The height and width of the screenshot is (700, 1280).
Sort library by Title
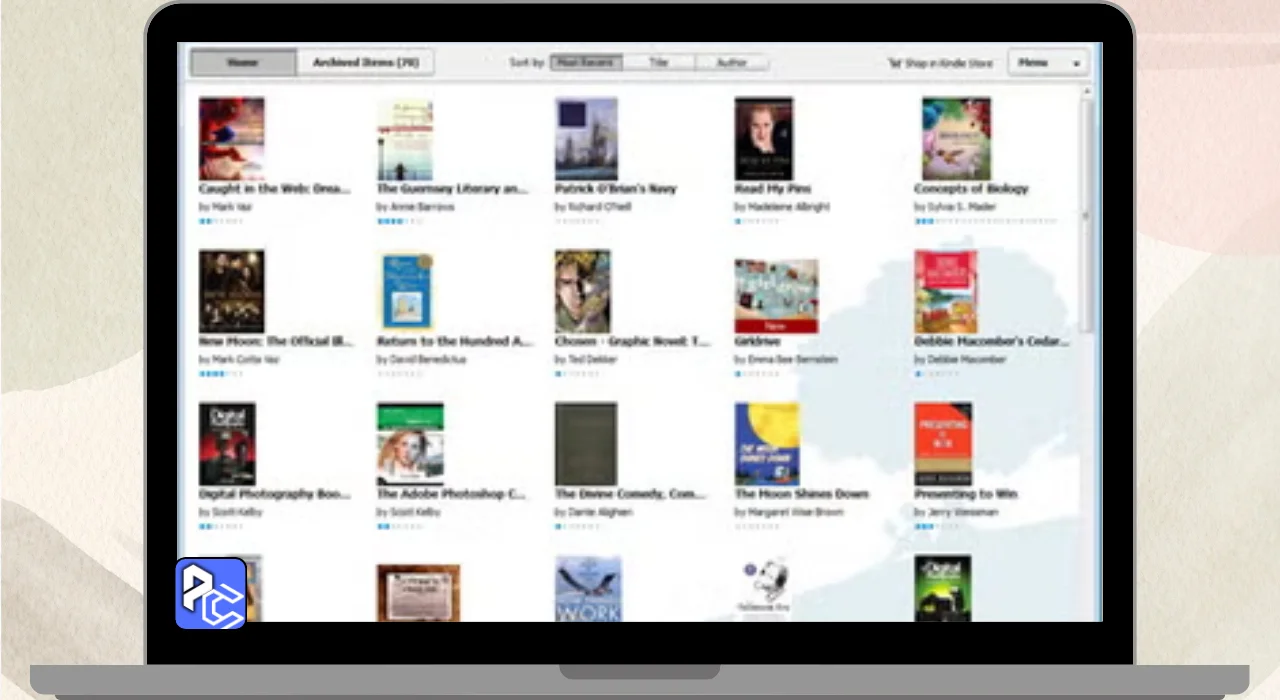658,62
